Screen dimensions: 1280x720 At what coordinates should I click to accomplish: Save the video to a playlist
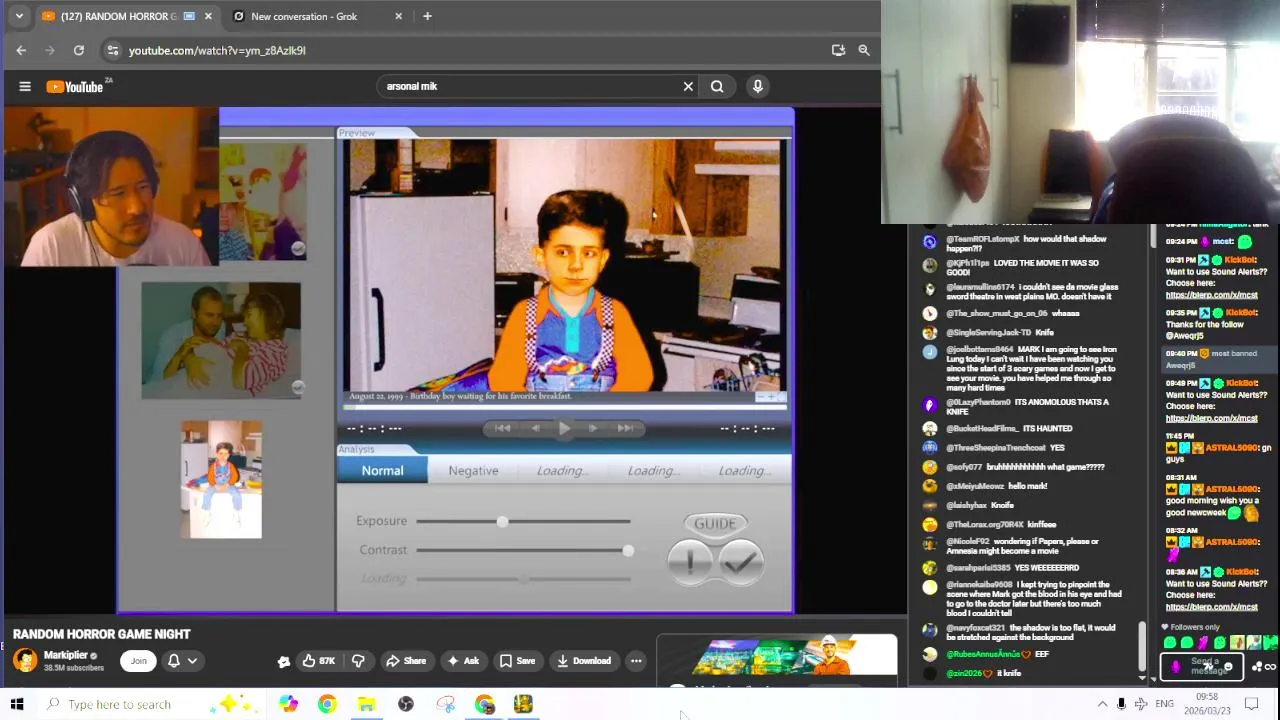pos(518,660)
